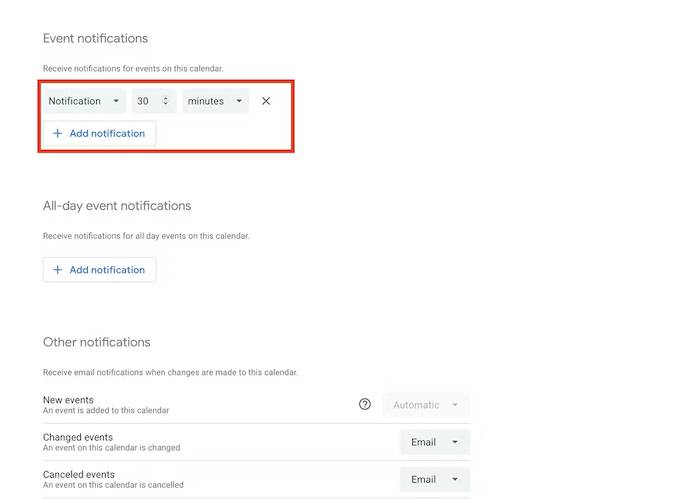Click the Changed events row label
This screenshot has height=499, width=700.
click(x=78, y=437)
